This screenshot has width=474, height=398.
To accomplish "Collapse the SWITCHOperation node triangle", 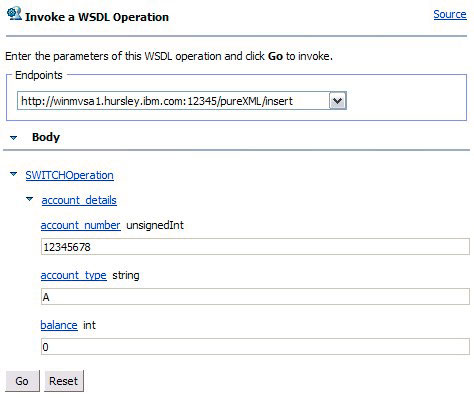I will point(14,174).
